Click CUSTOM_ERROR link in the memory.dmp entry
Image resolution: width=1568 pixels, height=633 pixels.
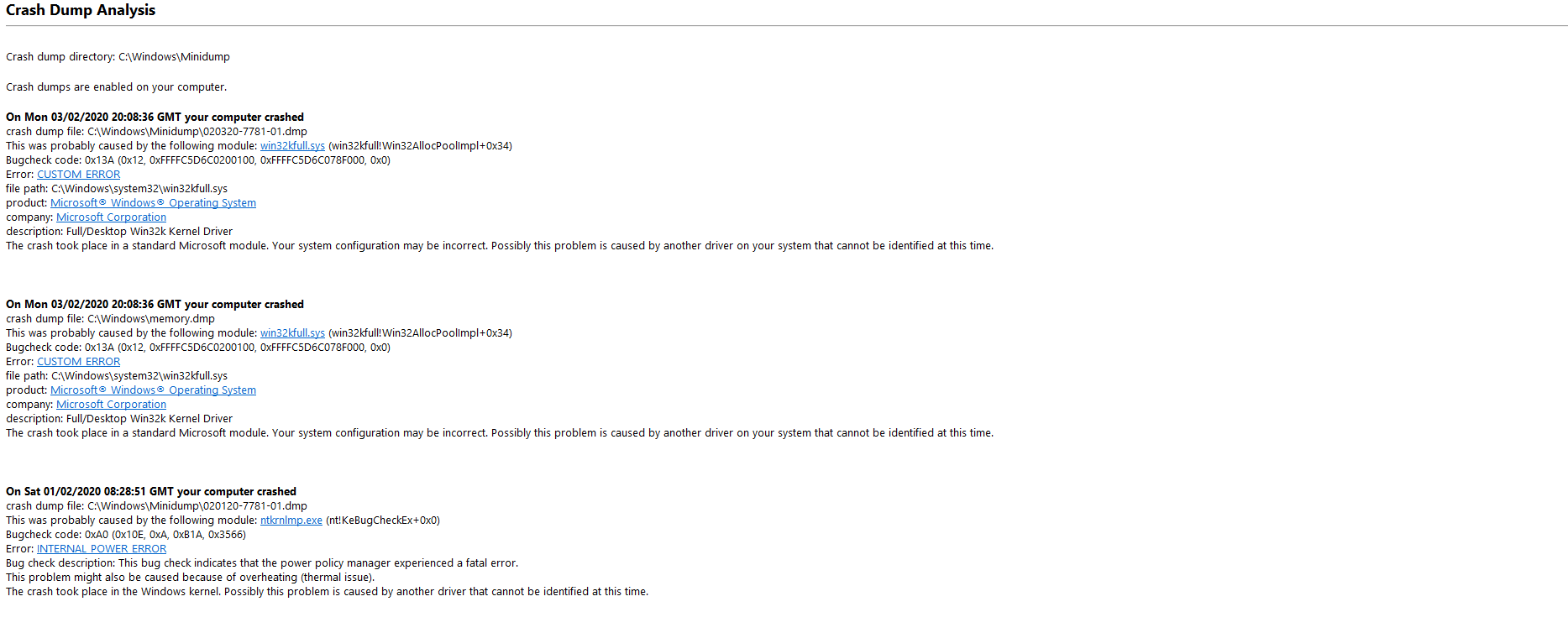pyautogui.click(x=78, y=362)
